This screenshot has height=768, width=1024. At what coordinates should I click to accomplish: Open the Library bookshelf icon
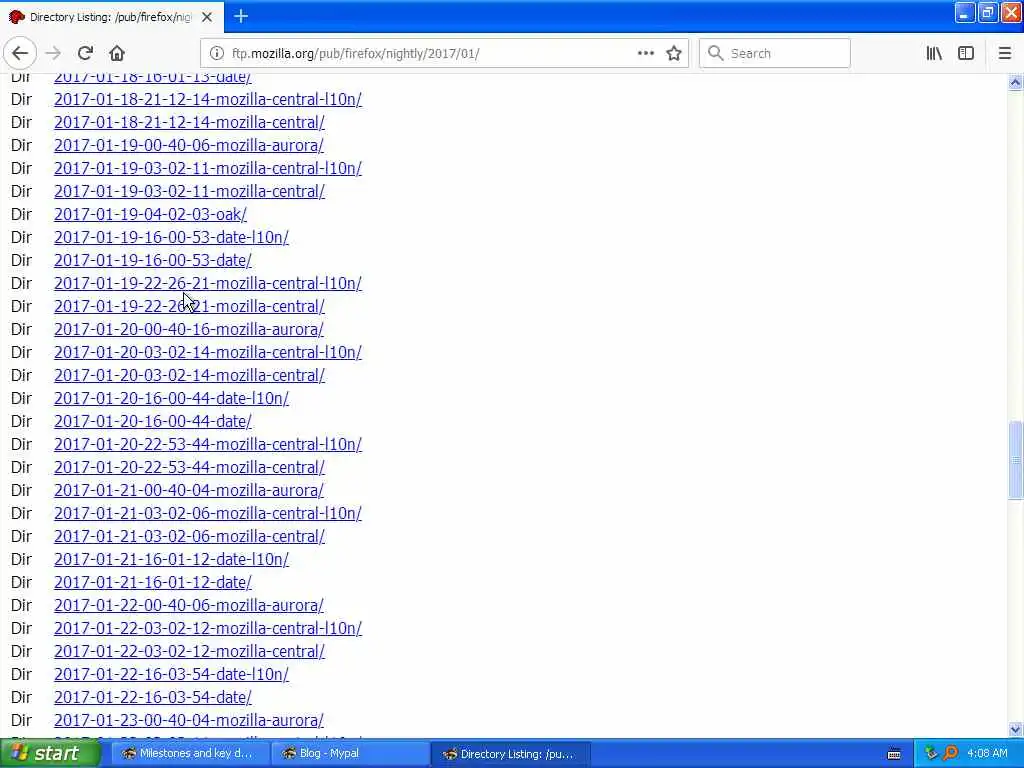click(x=934, y=54)
